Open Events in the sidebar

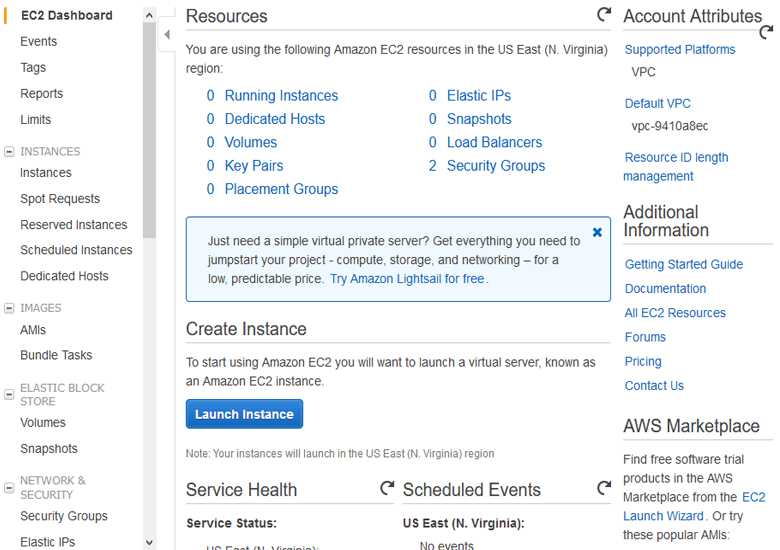tap(38, 41)
